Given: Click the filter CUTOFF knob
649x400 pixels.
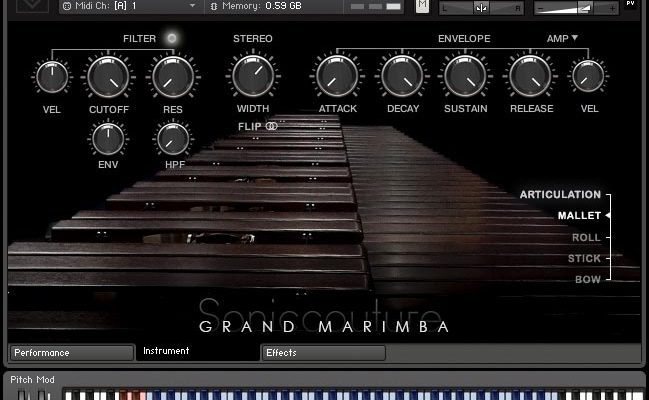Looking at the screenshot, I should pyautogui.click(x=107, y=75).
